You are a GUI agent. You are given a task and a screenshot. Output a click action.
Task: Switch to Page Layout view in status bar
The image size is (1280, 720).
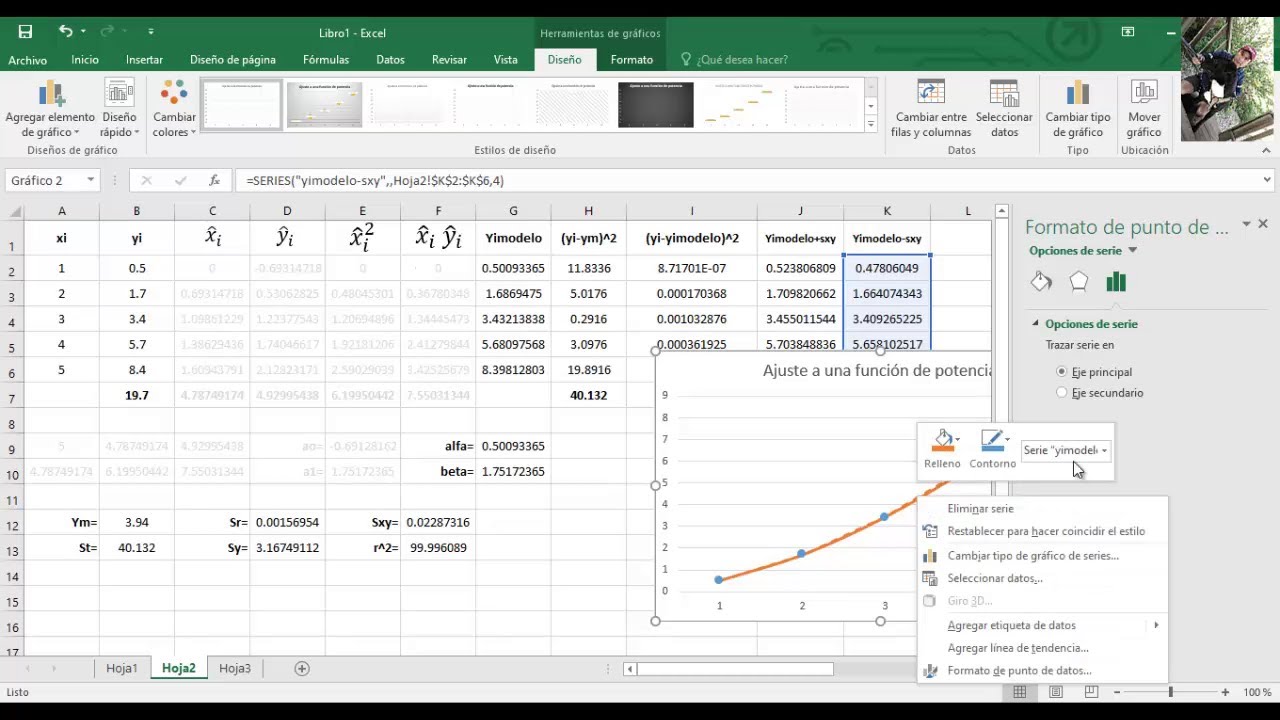click(x=1056, y=692)
